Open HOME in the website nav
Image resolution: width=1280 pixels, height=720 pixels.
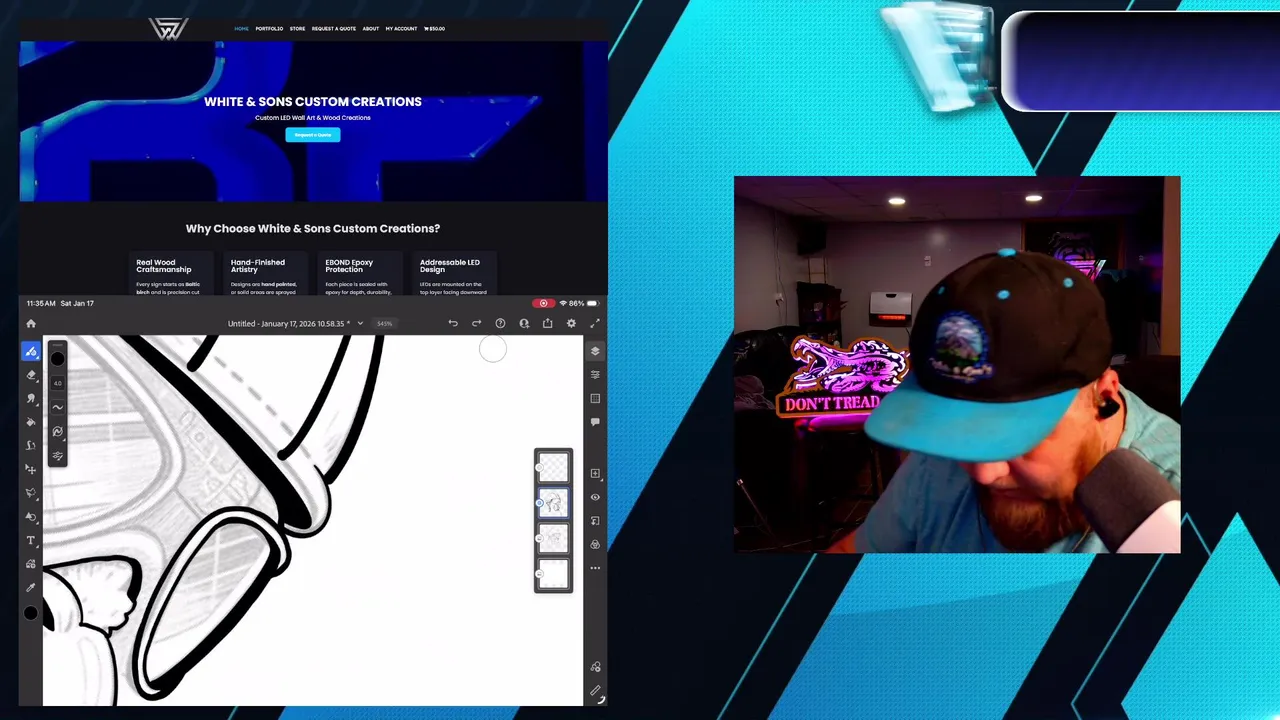pos(241,28)
